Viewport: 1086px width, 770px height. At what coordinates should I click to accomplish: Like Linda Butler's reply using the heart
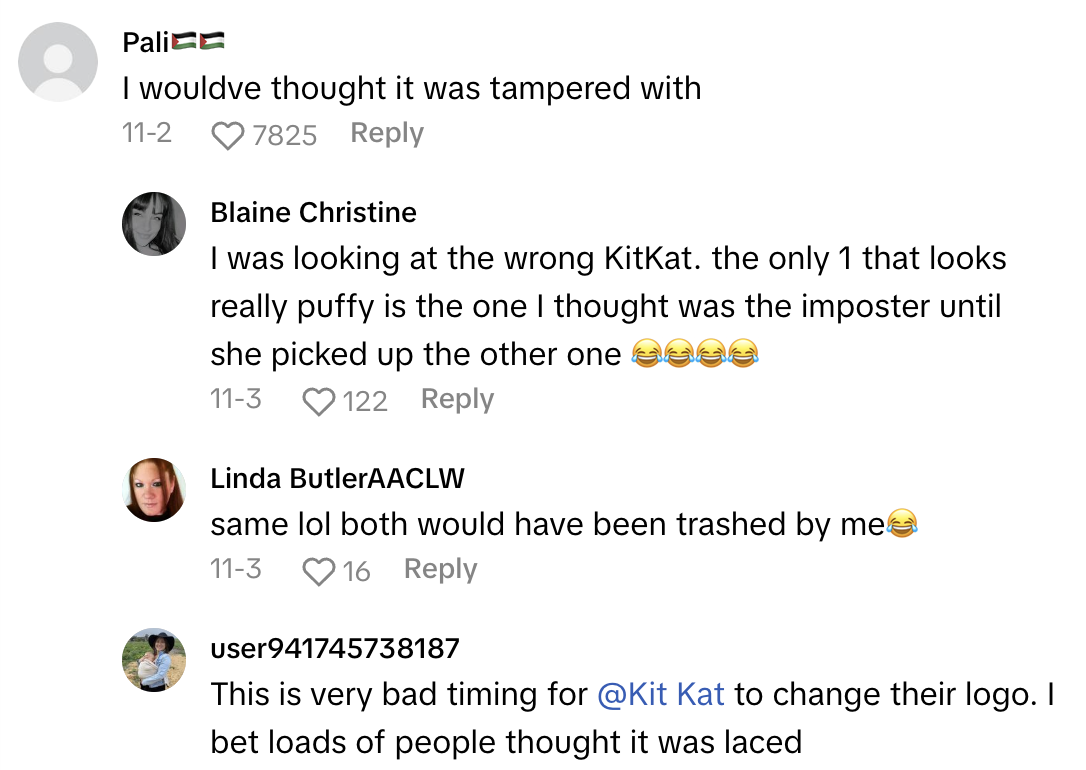318,571
